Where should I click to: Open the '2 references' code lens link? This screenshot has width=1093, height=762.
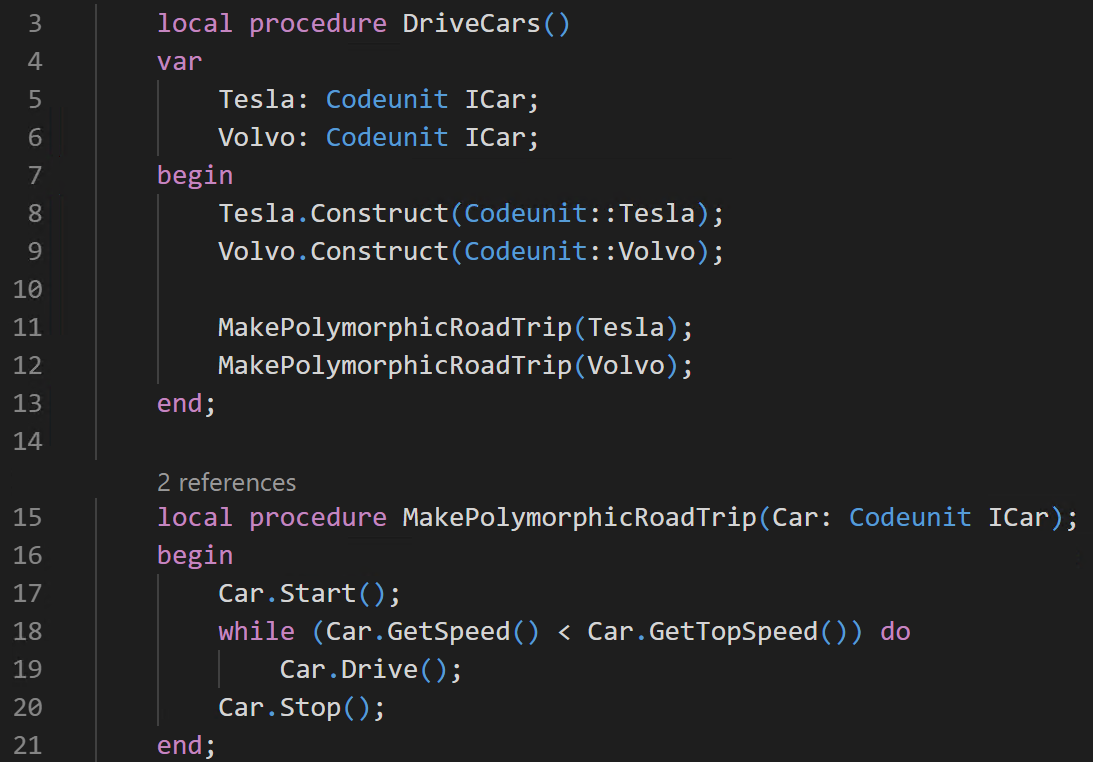[x=227, y=482]
